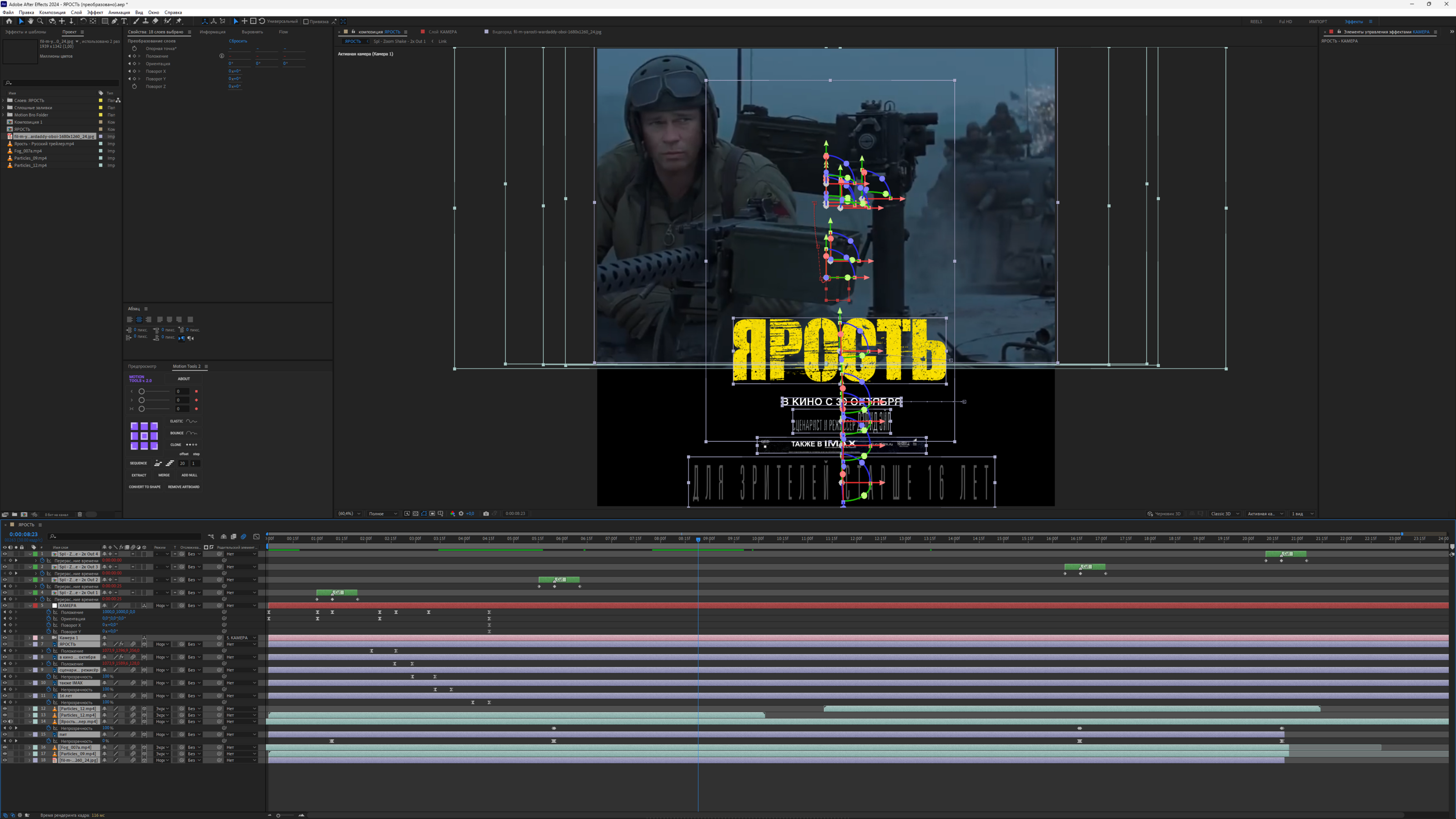Open the Анимация menu
The image size is (1456, 819).
[119, 12]
